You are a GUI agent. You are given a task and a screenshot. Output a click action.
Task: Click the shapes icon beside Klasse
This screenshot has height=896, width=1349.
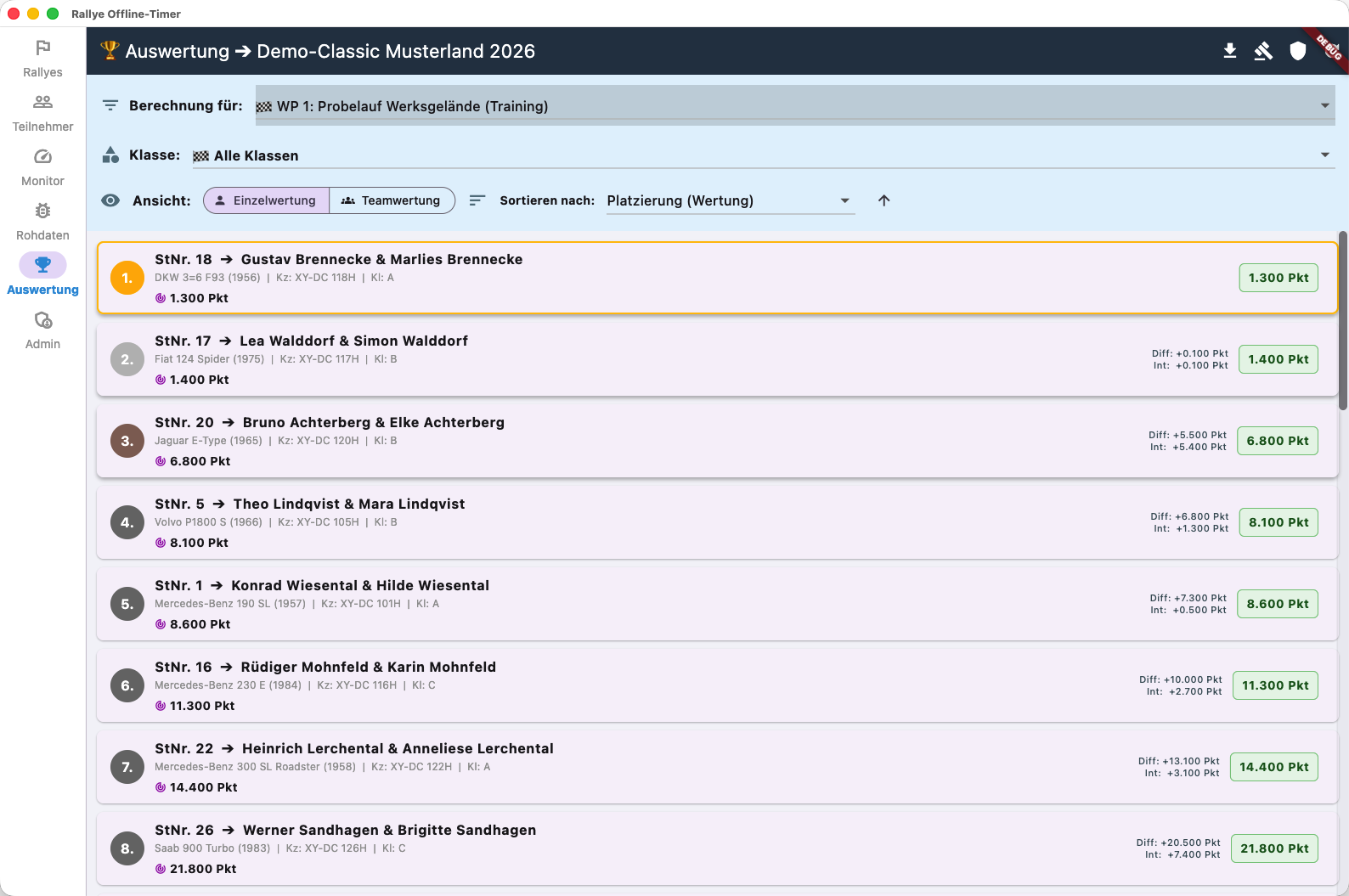click(x=110, y=155)
